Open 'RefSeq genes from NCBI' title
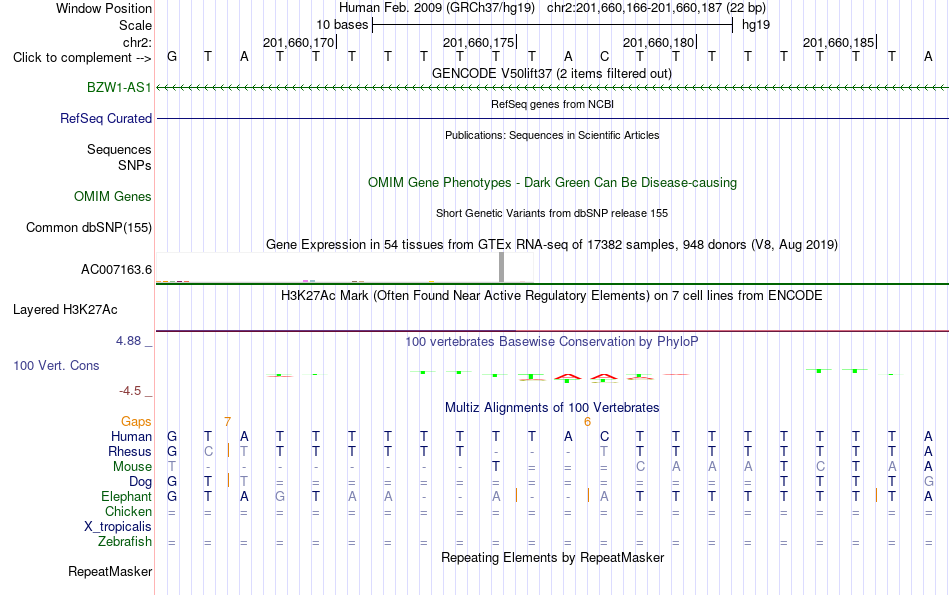 coord(552,104)
